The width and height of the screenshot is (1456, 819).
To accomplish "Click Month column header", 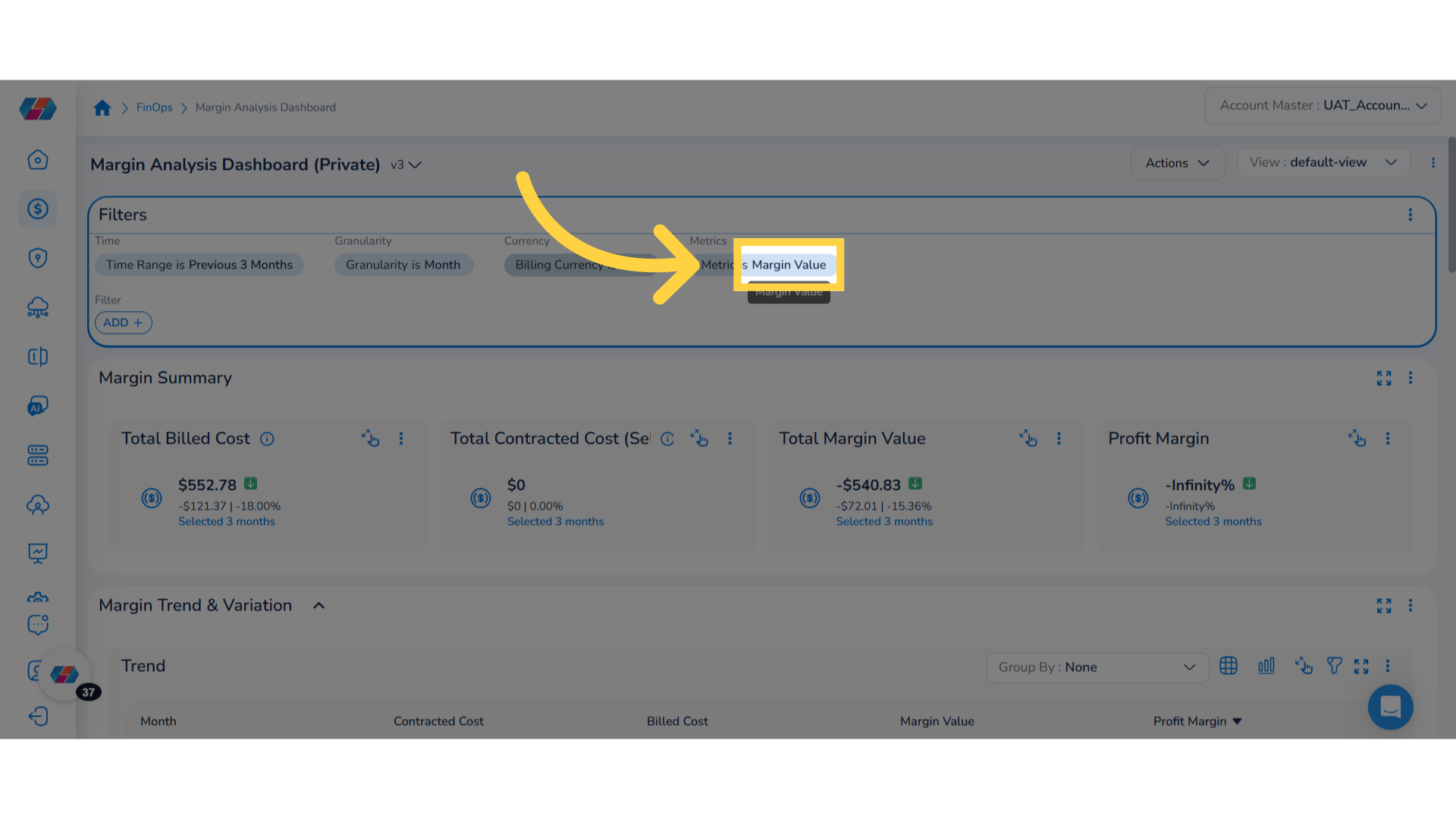I will click(158, 722).
